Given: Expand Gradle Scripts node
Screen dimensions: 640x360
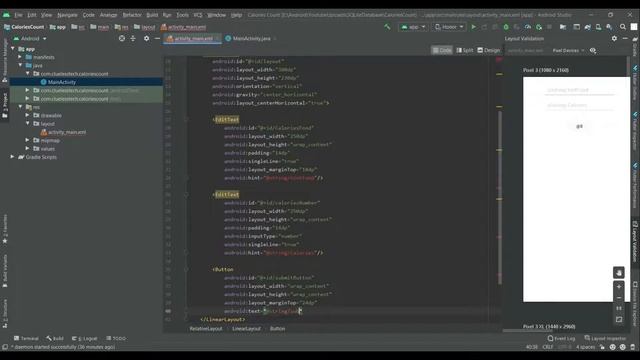Looking at the screenshot, I should click(12, 157).
